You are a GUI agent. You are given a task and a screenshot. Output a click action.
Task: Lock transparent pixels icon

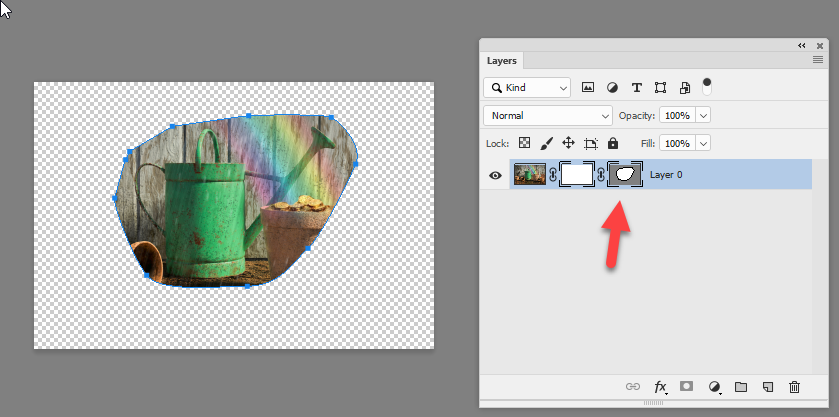[x=525, y=143]
